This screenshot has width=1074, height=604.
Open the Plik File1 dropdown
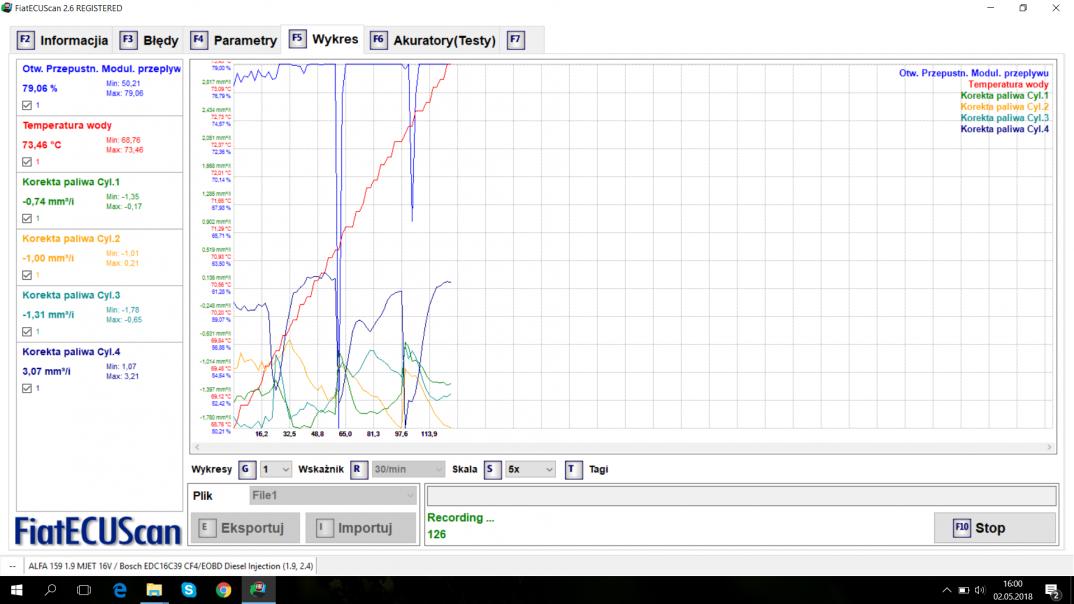(x=333, y=495)
